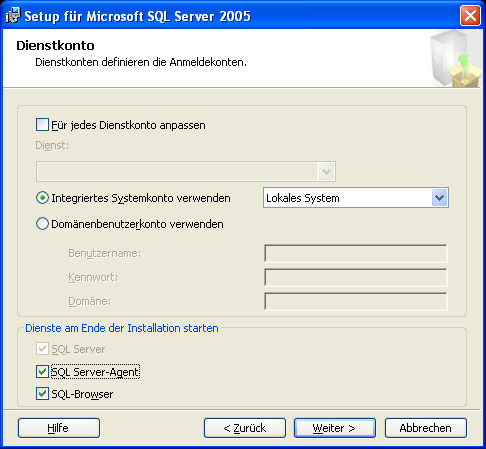Enable 'Für jedes Dienstkonto anpassen' checkbox
486x449 pixels.
point(42,125)
